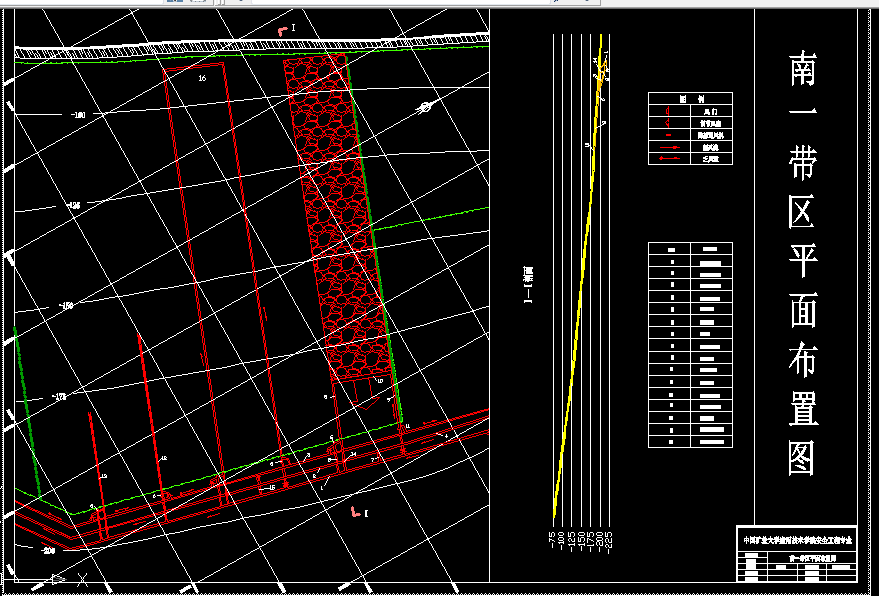Image resolution: width=879 pixels, height=596 pixels.
Task: Click the "-100" contour label in plan
Action: pos(78,115)
